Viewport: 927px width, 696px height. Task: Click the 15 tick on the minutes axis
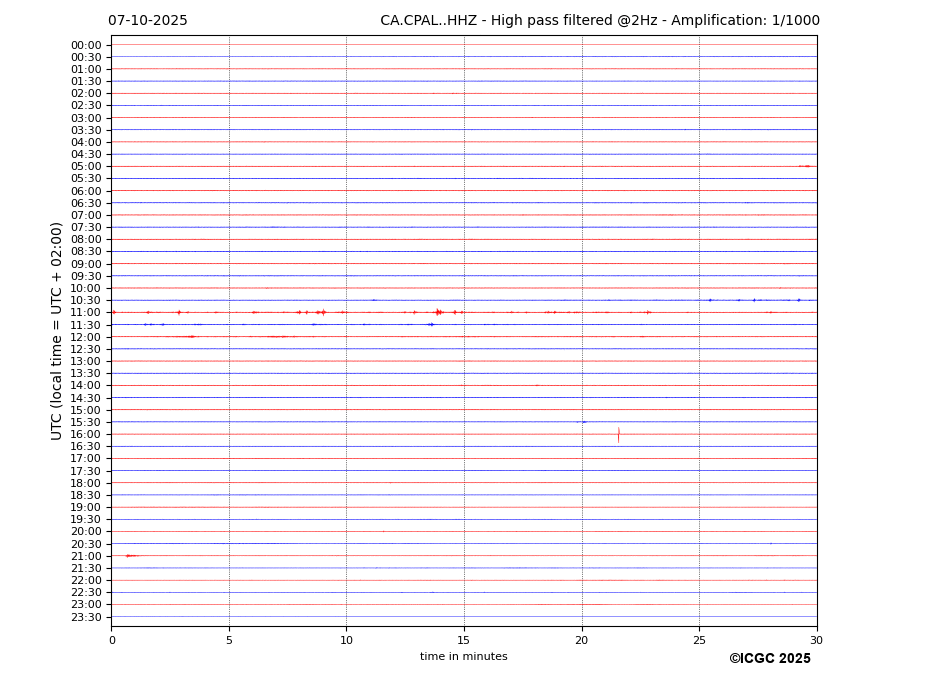tap(464, 640)
